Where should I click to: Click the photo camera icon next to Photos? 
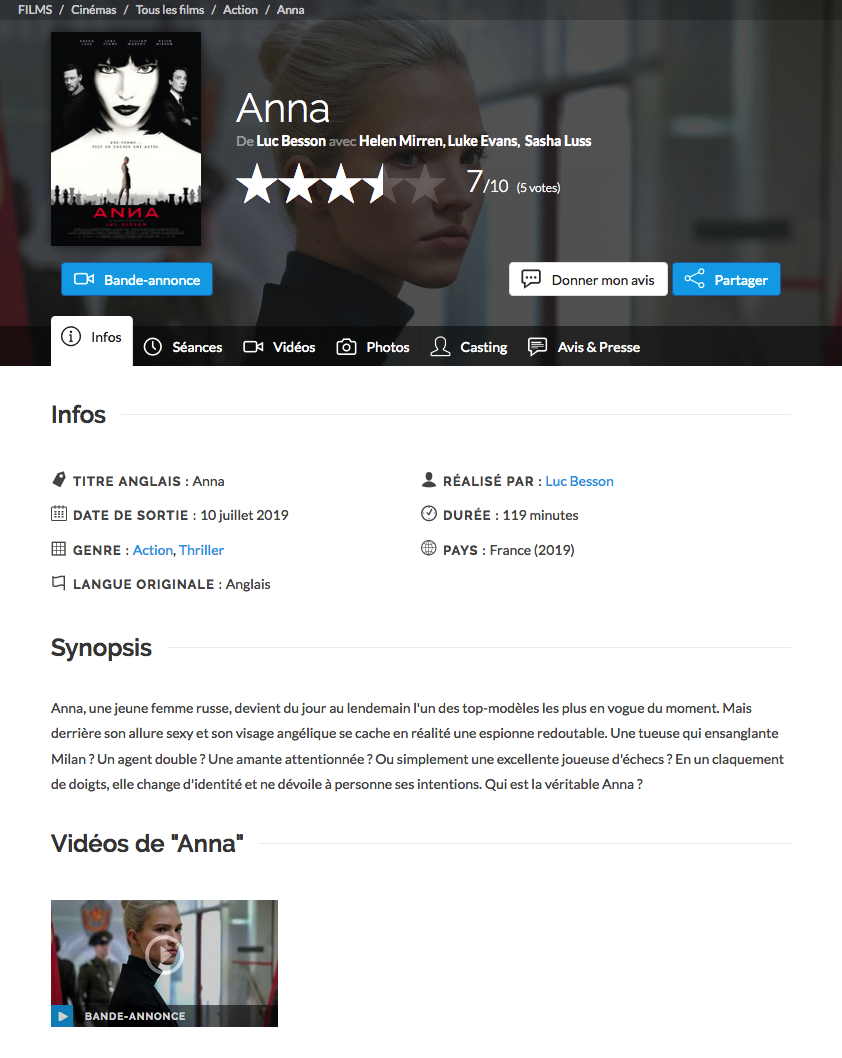point(346,347)
